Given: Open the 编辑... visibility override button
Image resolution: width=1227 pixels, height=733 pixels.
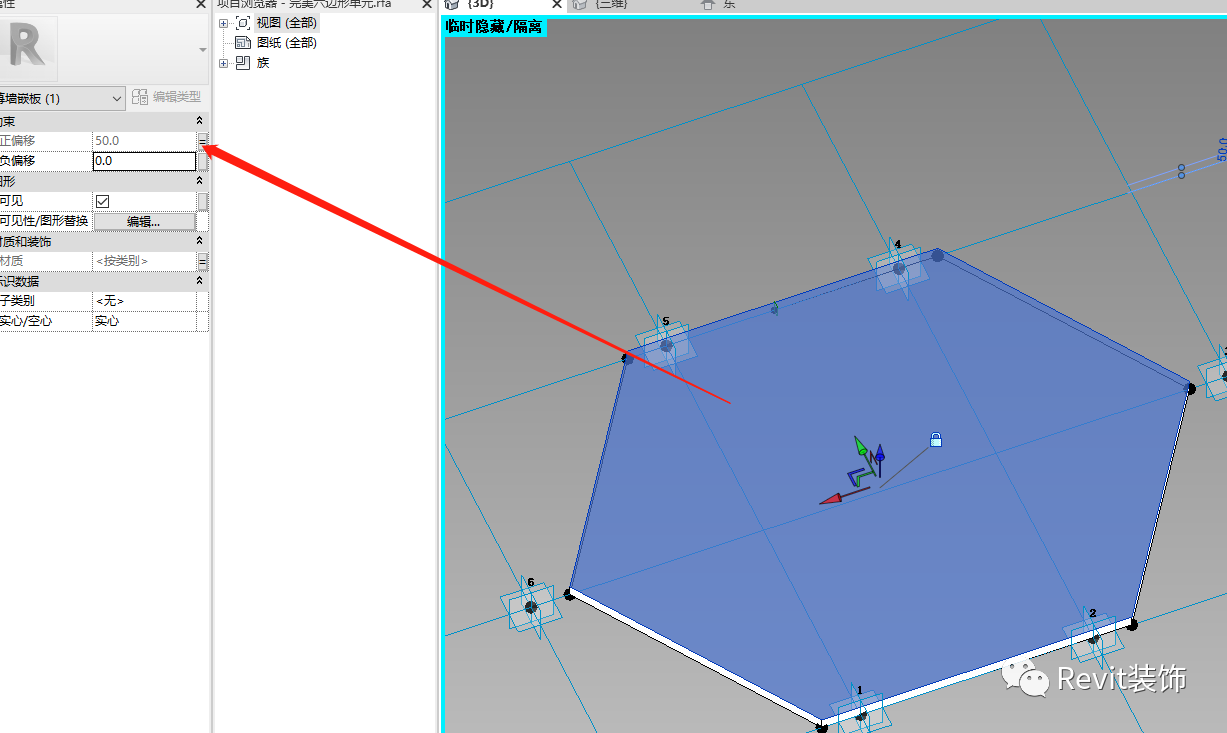Looking at the screenshot, I should click(144, 221).
